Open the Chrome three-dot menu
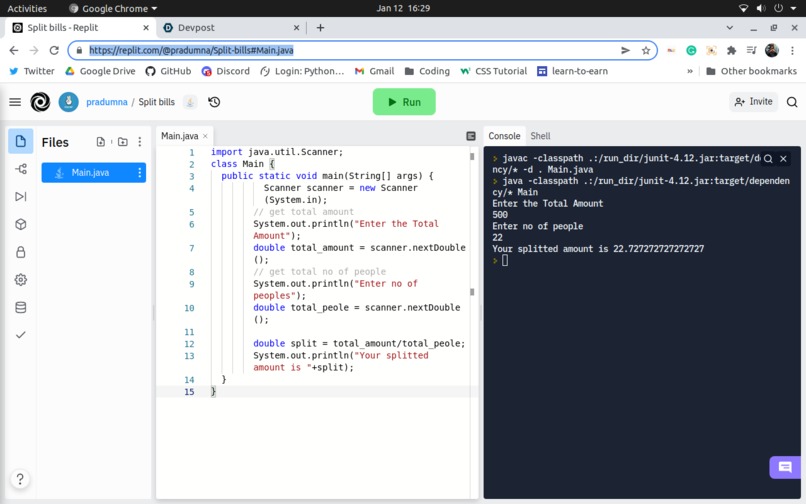This screenshot has height=504, width=806. [x=792, y=50]
